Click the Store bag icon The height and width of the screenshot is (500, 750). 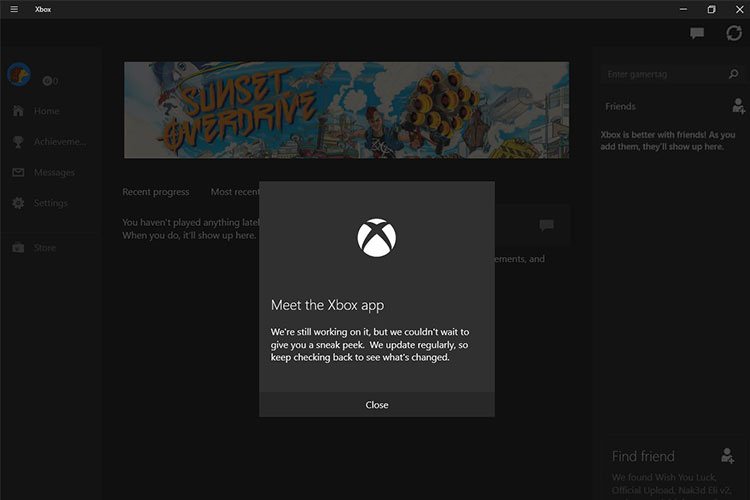click(18, 247)
